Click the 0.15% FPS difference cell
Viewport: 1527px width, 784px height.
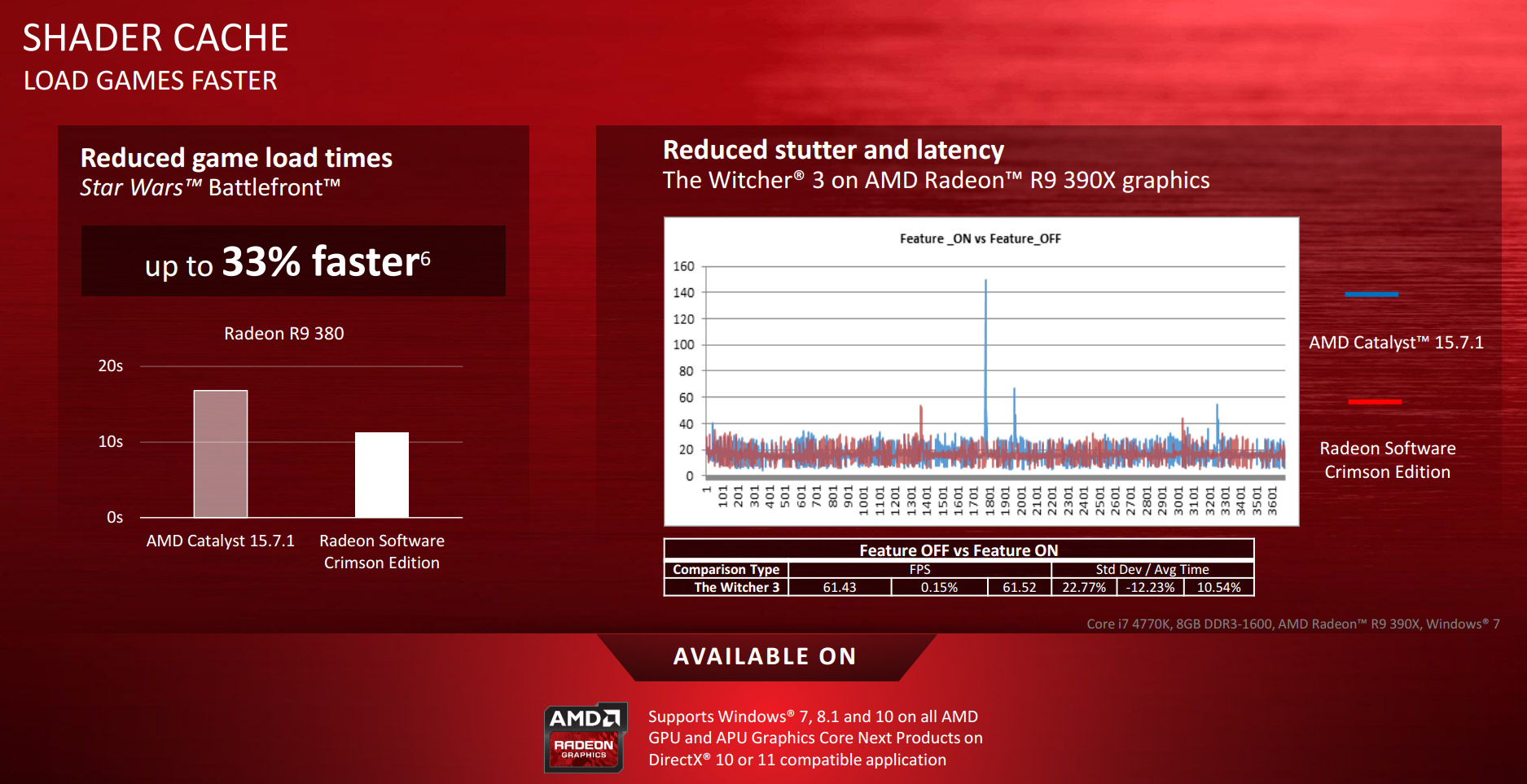tap(939, 587)
